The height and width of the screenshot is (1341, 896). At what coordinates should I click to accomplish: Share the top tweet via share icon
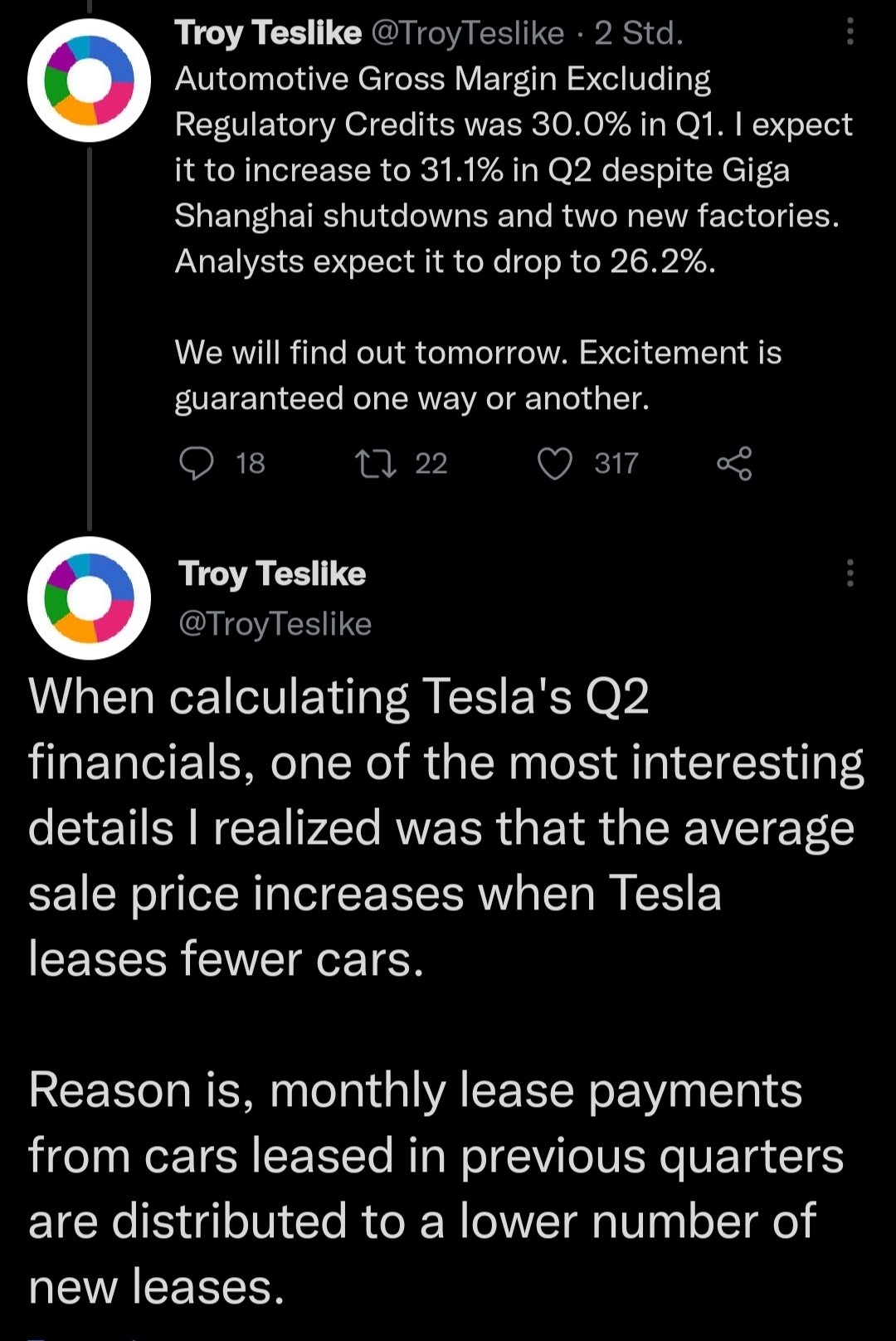[734, 463]
